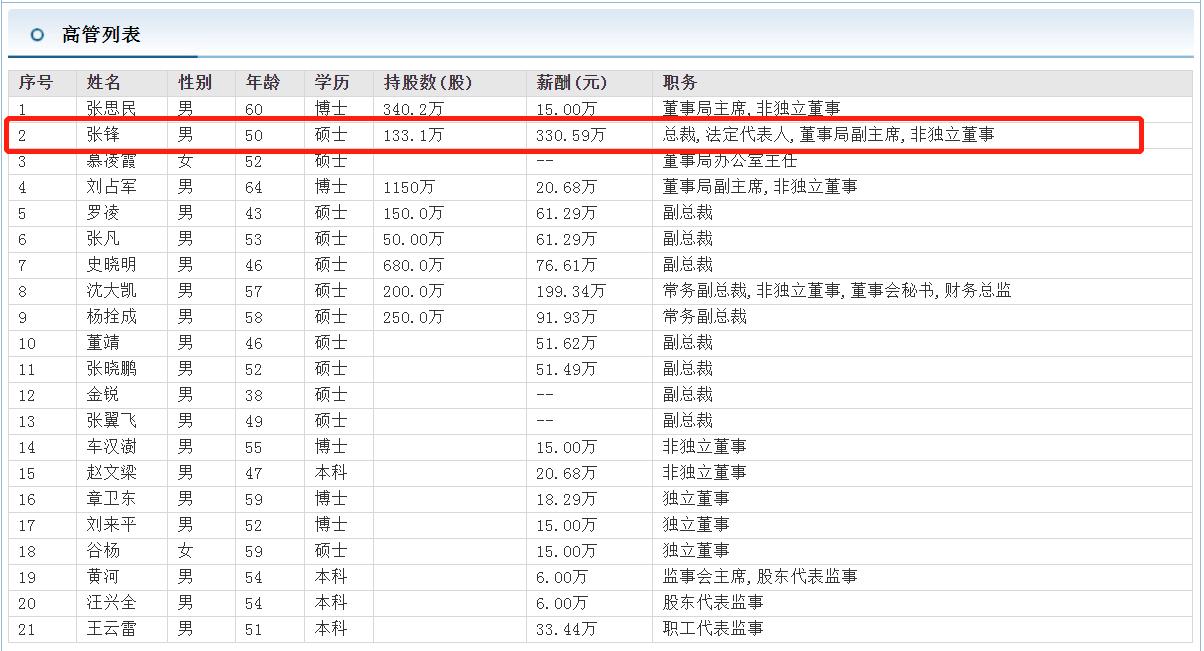Click the circle icon beside 高管列表

pos(37,35)
